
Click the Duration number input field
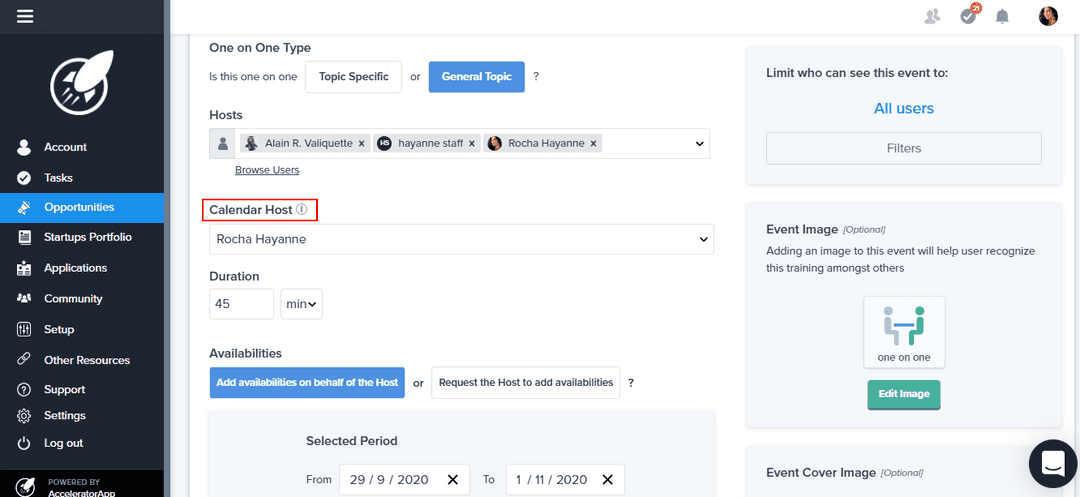(x=241, y=304)
